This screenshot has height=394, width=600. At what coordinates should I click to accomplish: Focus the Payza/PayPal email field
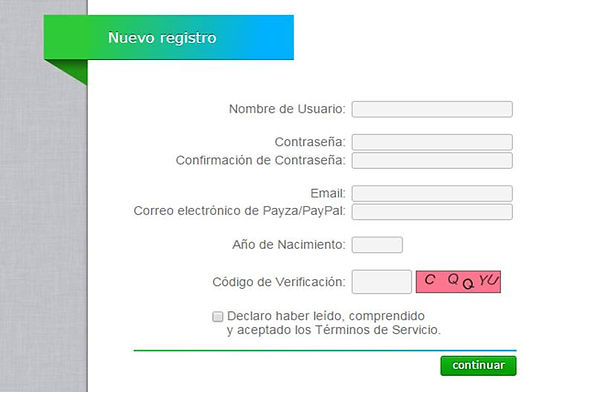pyautogui.click(x=432, y=212)
